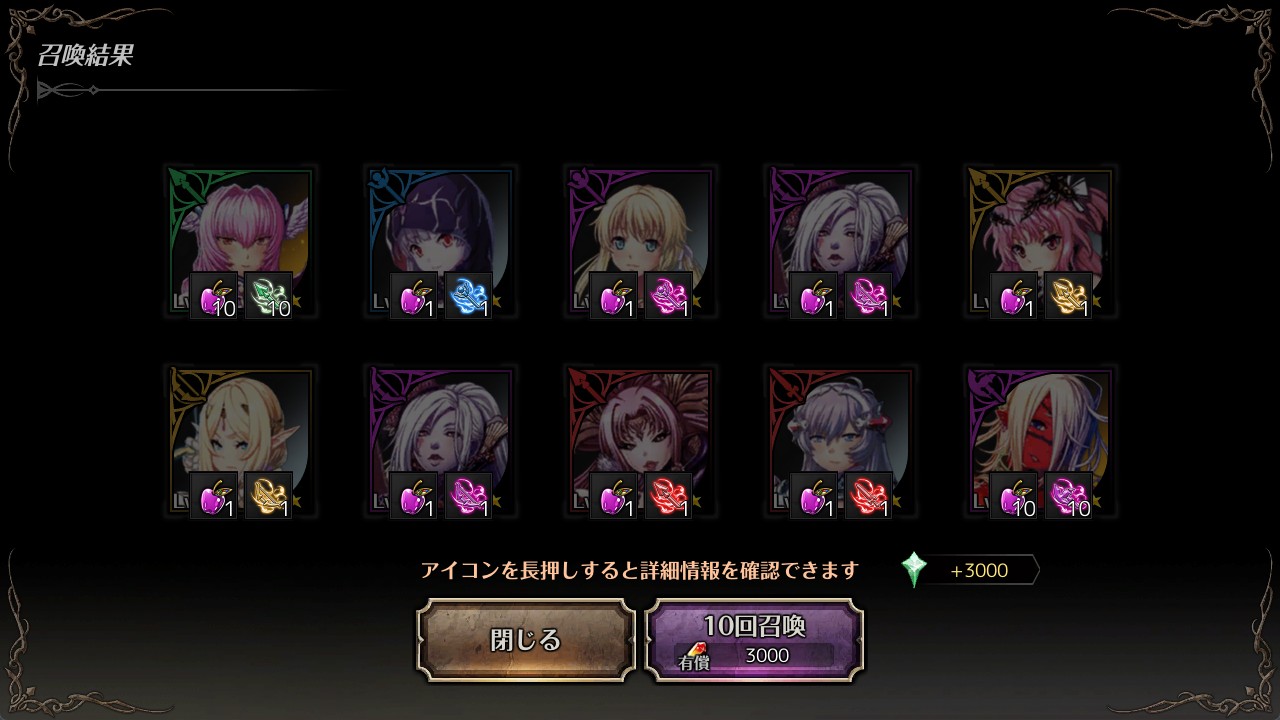The height and width of the screenshot is (720, 1280).
Task: Tap the green gem currency icon
Action: pyautogui.click(x=914, y=570)
